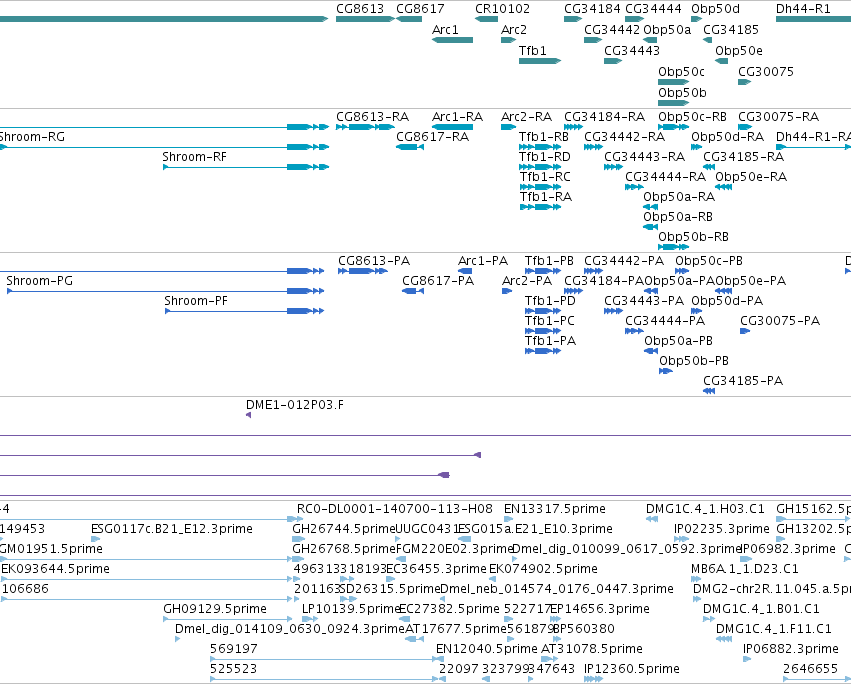851x684 pixels.
Task: Select gene CG34444 in top track
Action: click(x=634, y=19)
